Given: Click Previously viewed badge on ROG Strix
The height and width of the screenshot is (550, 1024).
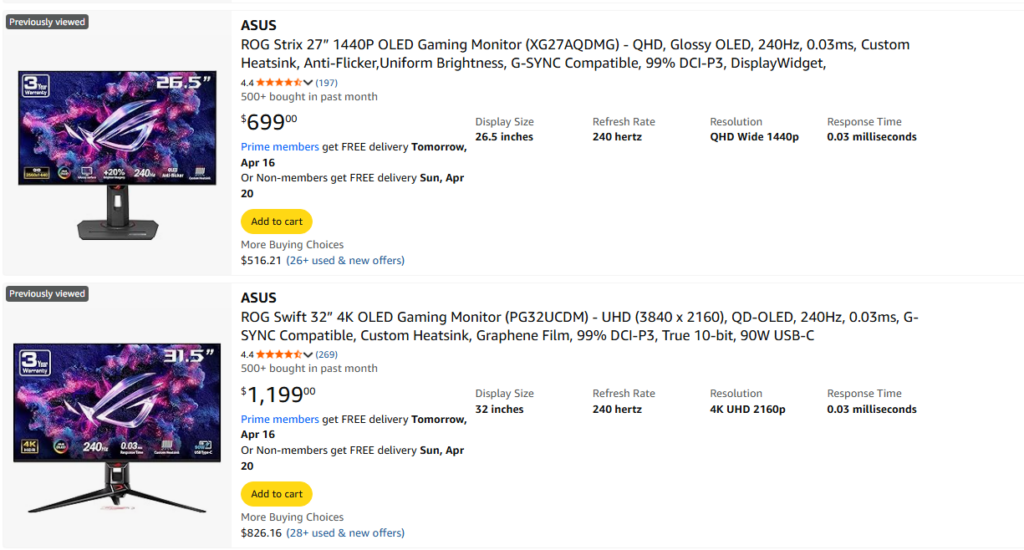Looking at the screenshot, I should coord(47,22).
